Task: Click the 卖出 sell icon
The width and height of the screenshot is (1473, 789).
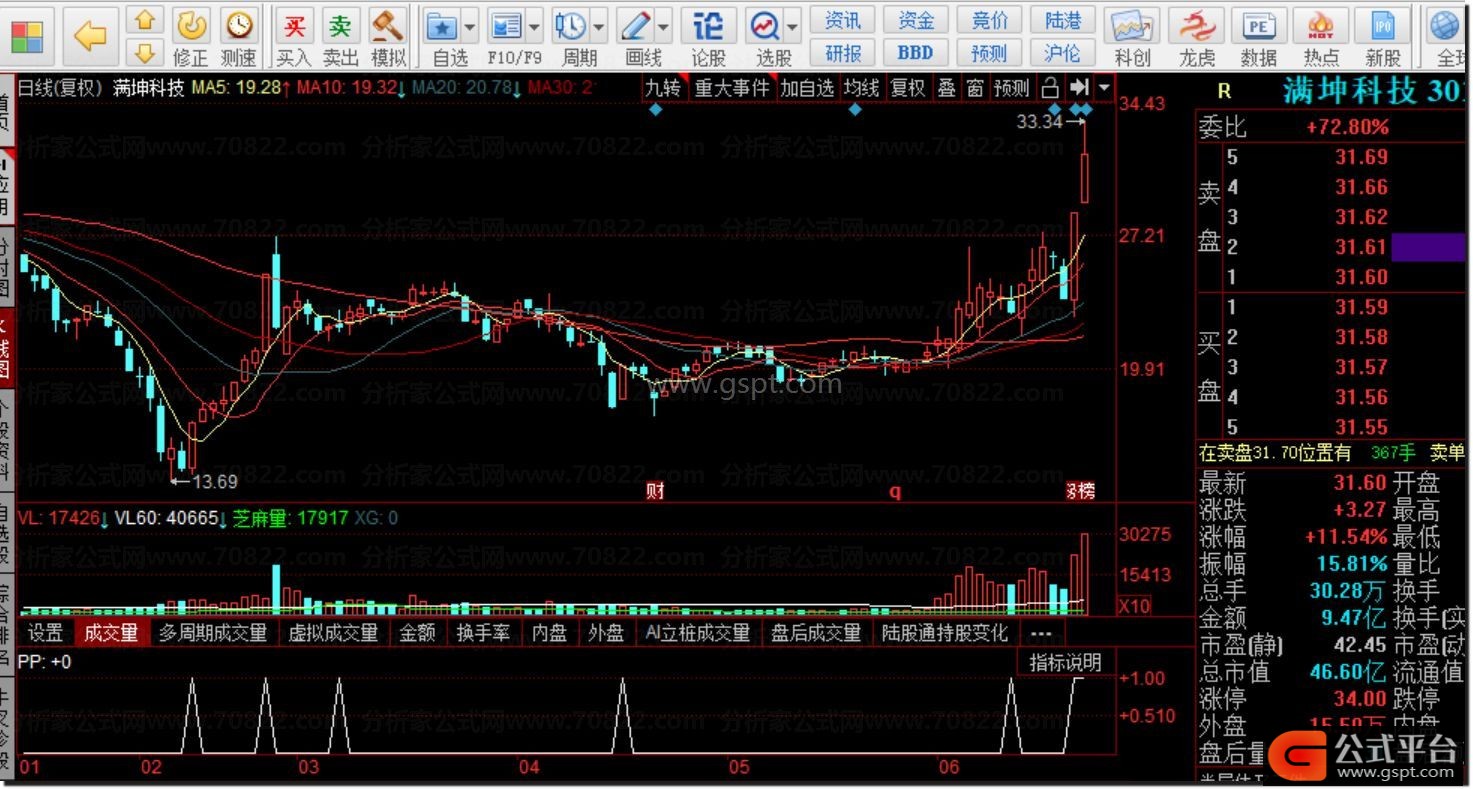Action: 341,37
